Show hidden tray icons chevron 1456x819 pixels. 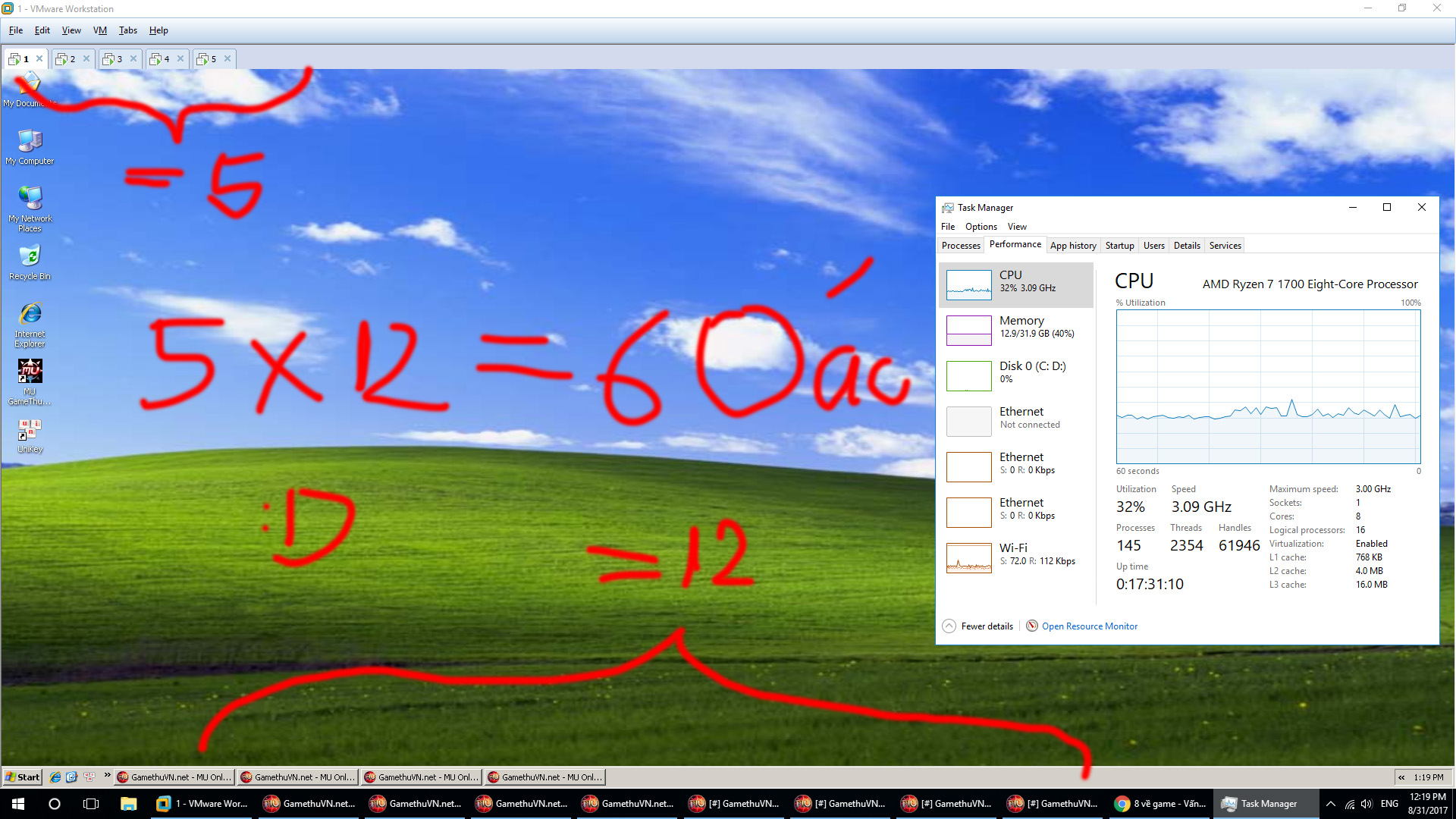coord(1330,804)
